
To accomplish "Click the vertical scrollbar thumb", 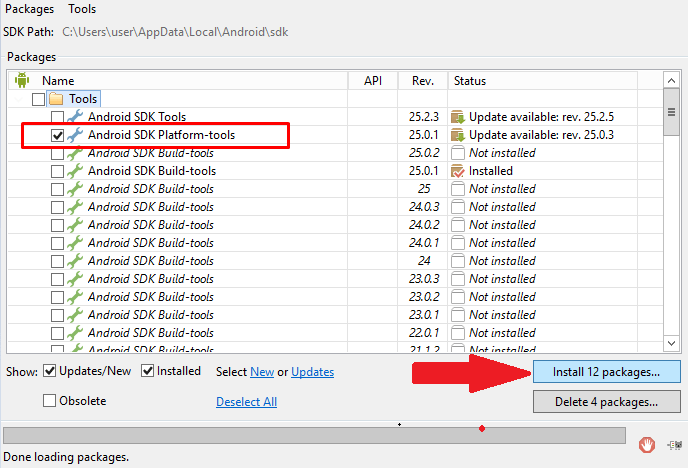I will (x=671, y=112).
